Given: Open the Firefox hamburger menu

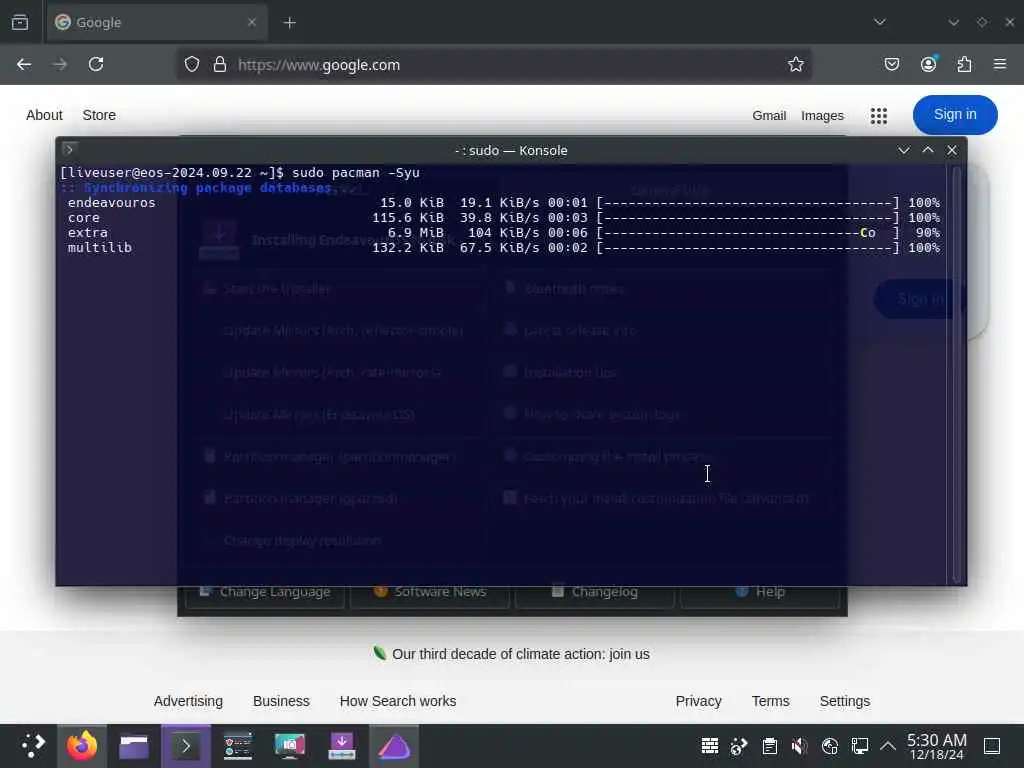Looking at the screenshot, I should click(x=1000, y=64).
